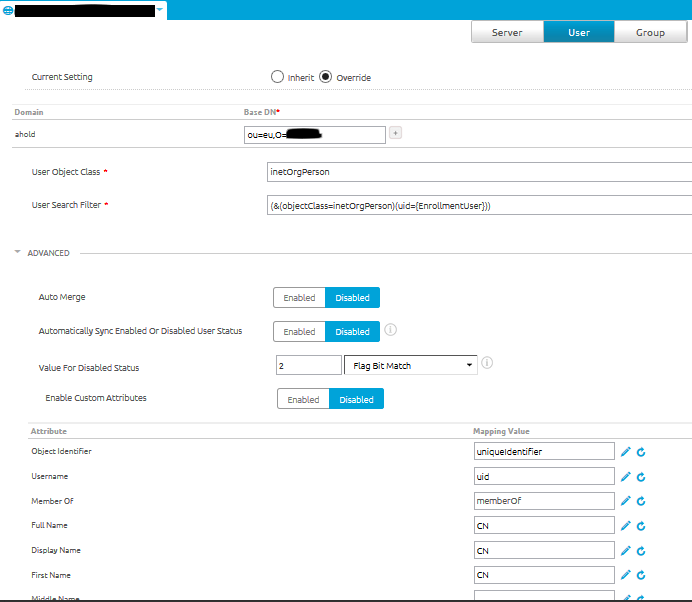The image size is (692, 602).
Task: Select the Inherit radio button
Action: coord(277,77)
